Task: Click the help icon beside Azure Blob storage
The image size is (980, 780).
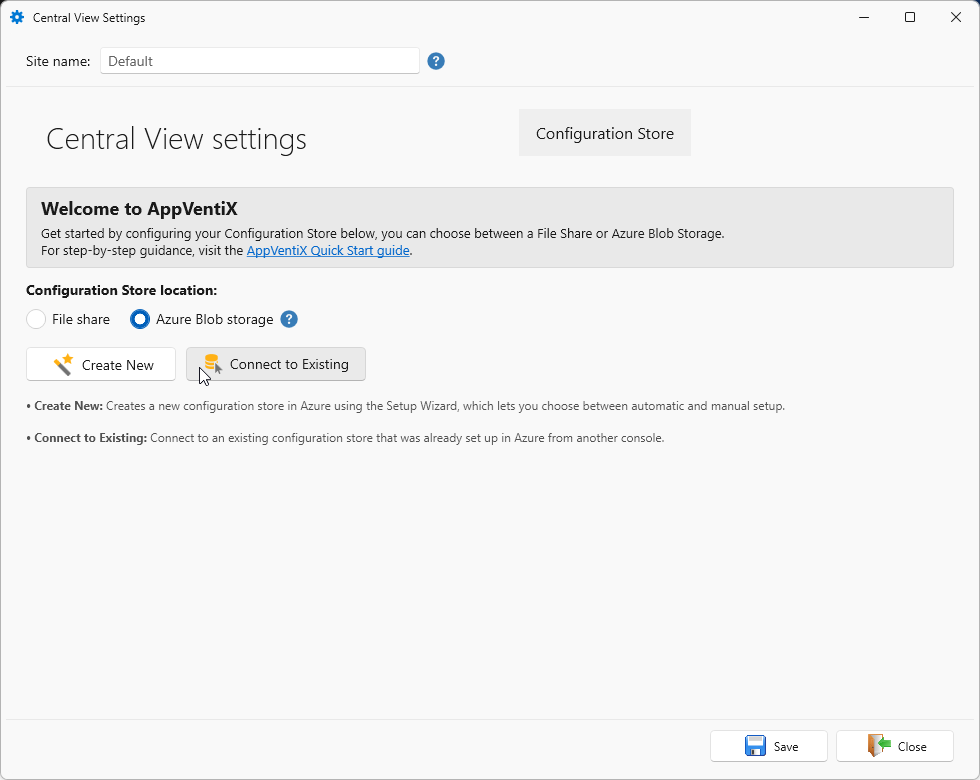Action: [289, 319]
